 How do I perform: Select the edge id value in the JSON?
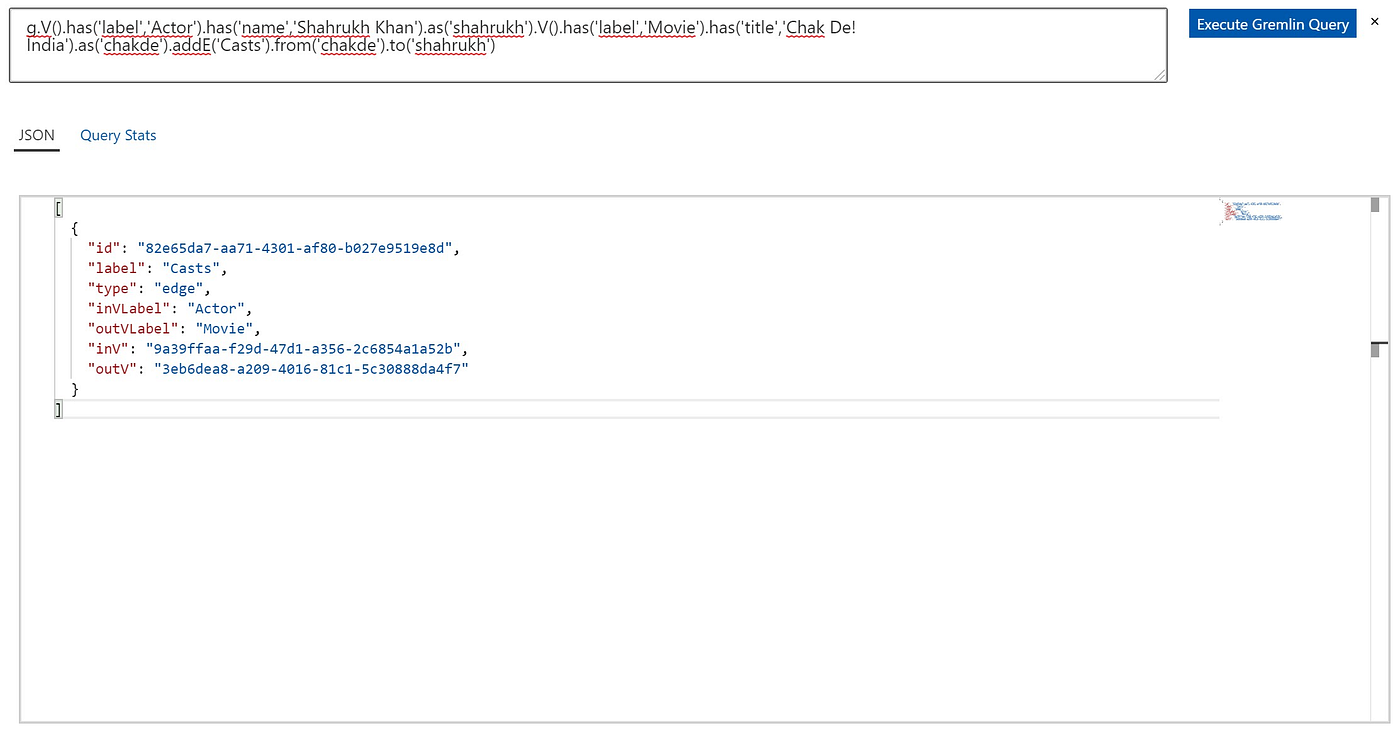(297, 247)
